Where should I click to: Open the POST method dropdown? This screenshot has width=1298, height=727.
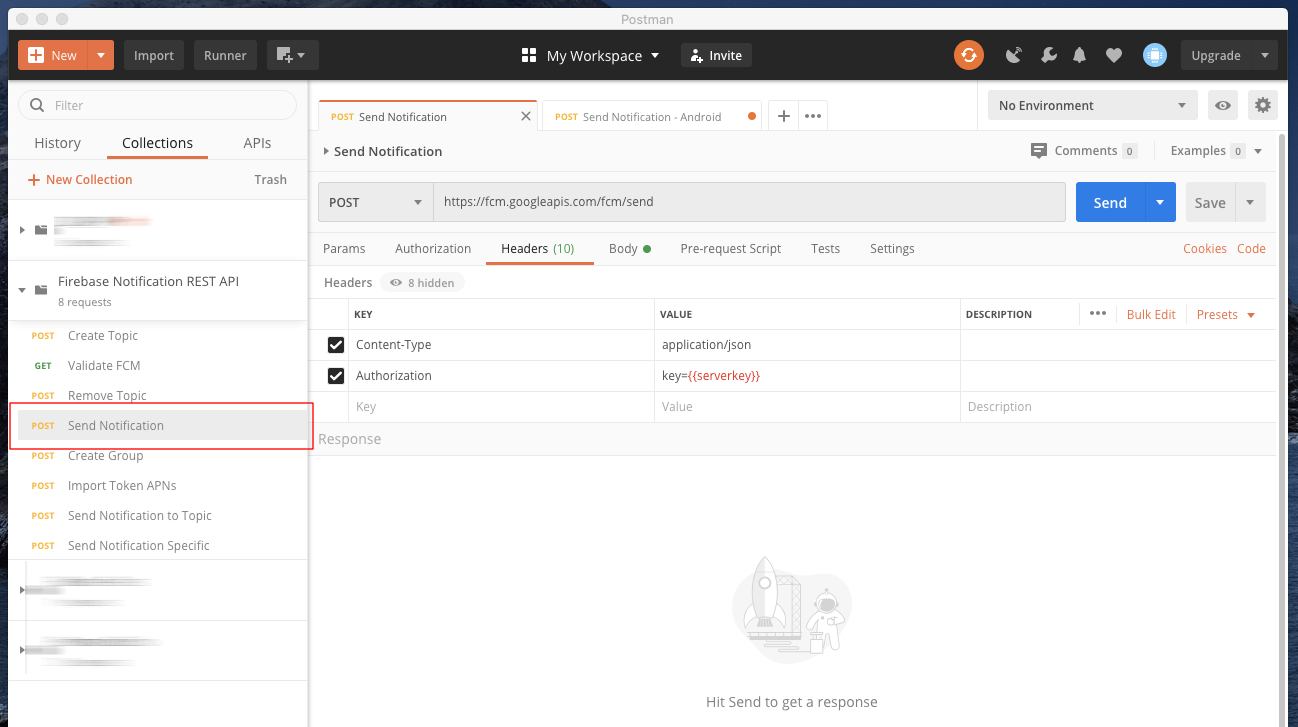375,202
